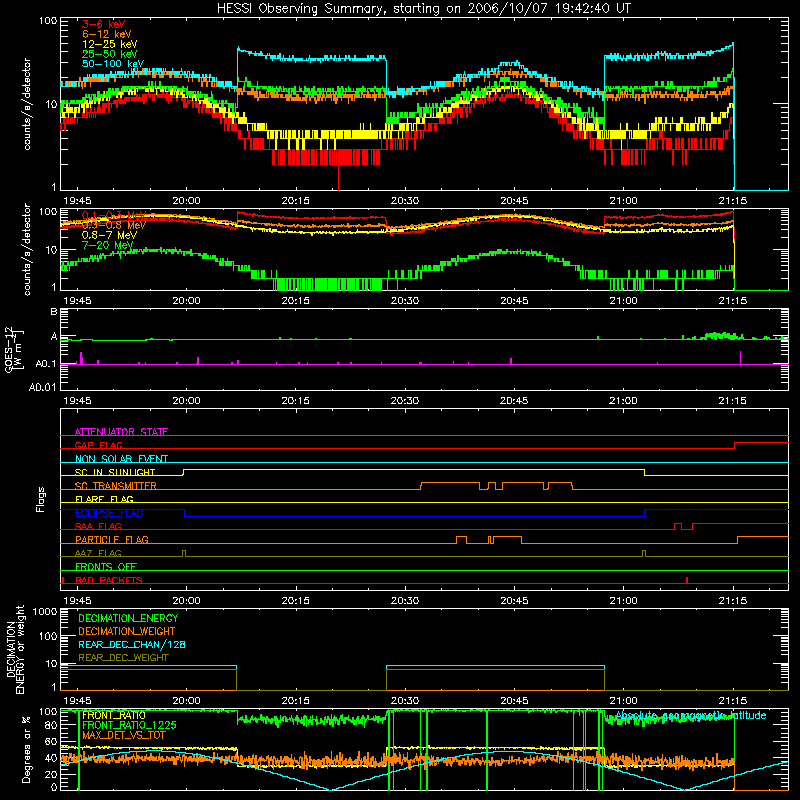
Task: Click the 'Absolute geomagnetic latitude' cyan label
Action: point(691,715)
